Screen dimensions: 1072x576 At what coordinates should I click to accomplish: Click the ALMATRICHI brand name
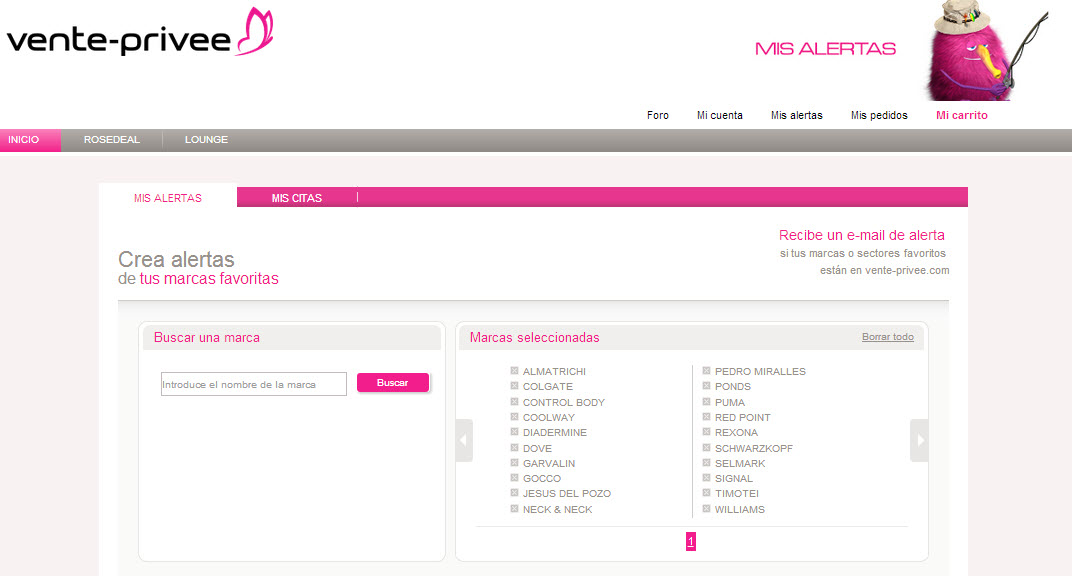(554, 372)
